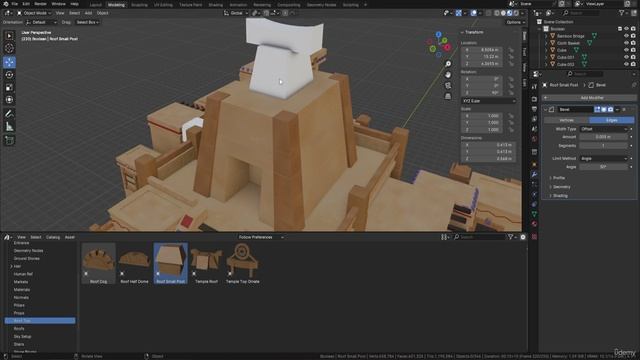The height and width of the screenshot is (360, 640).
Task: Hide Bamboo Bridge in viewport
Action: pyautogui.click(x=626, y=36)
